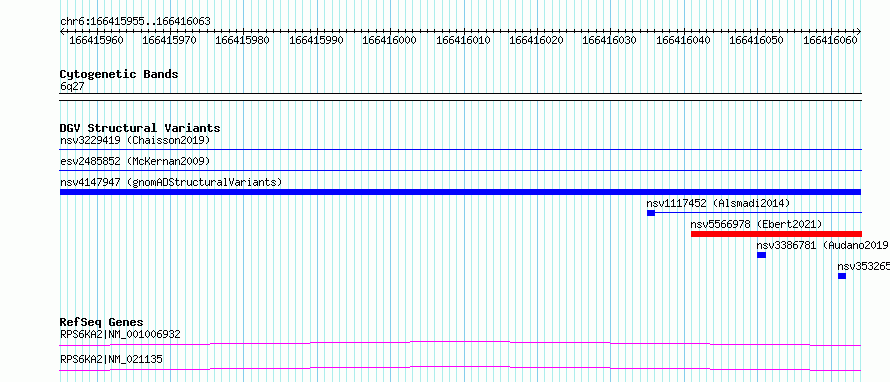
Task: Open the cut-off nsv353265 variant label
Action: 863,266
